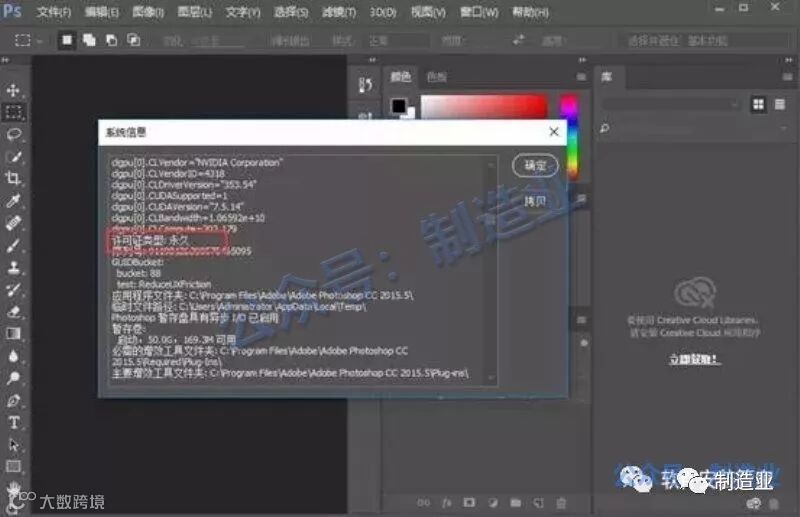Click the link layers icon

pos(423,503)
